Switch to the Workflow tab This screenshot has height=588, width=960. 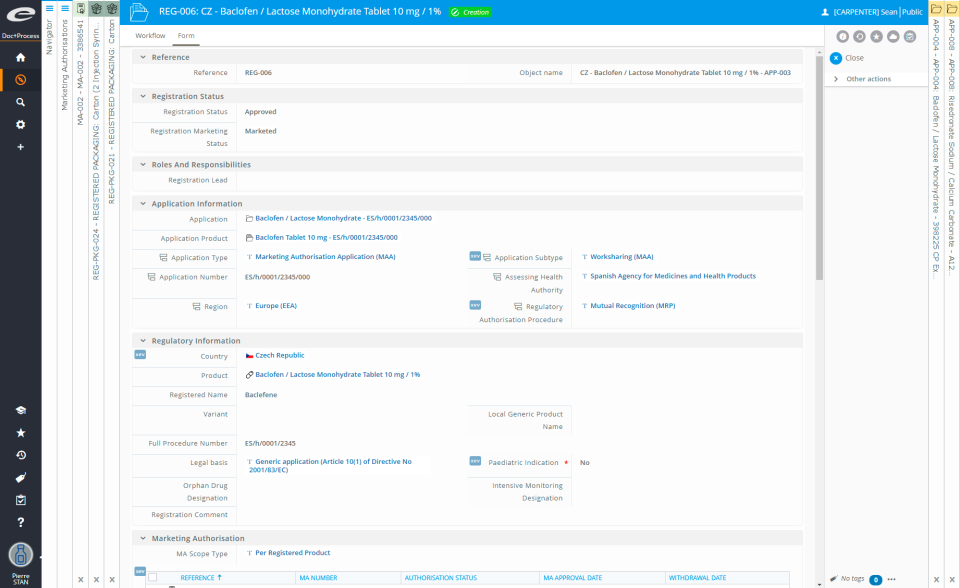pyautogui.click(x=150, y=34)
